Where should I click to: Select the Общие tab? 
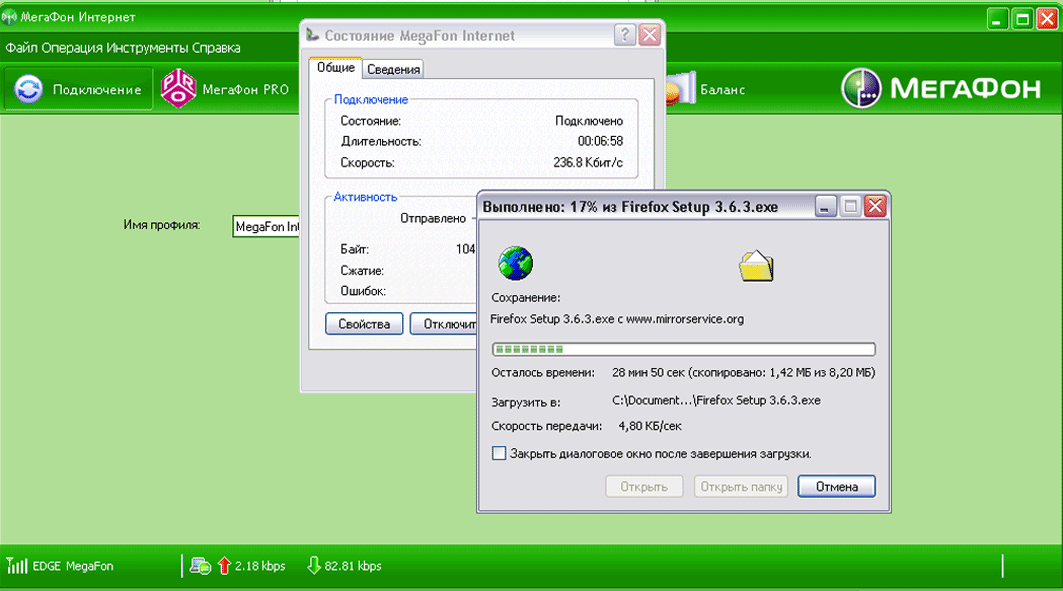(x=336, y=68)
